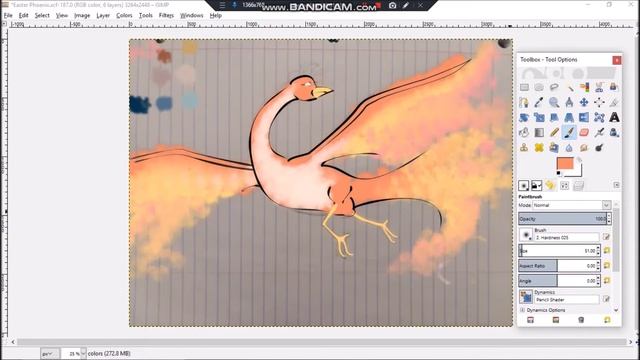Viewport: 640px width, 360px height.
Task: Open the dock tab configuration menu
Action: pos(616,185)
